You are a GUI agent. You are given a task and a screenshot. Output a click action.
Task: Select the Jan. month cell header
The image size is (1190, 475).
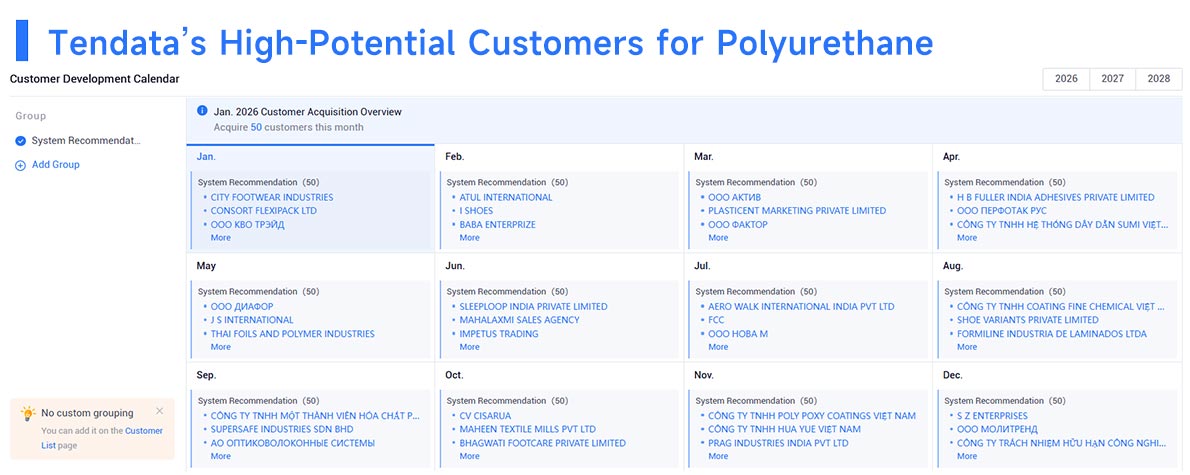(206, 157)
